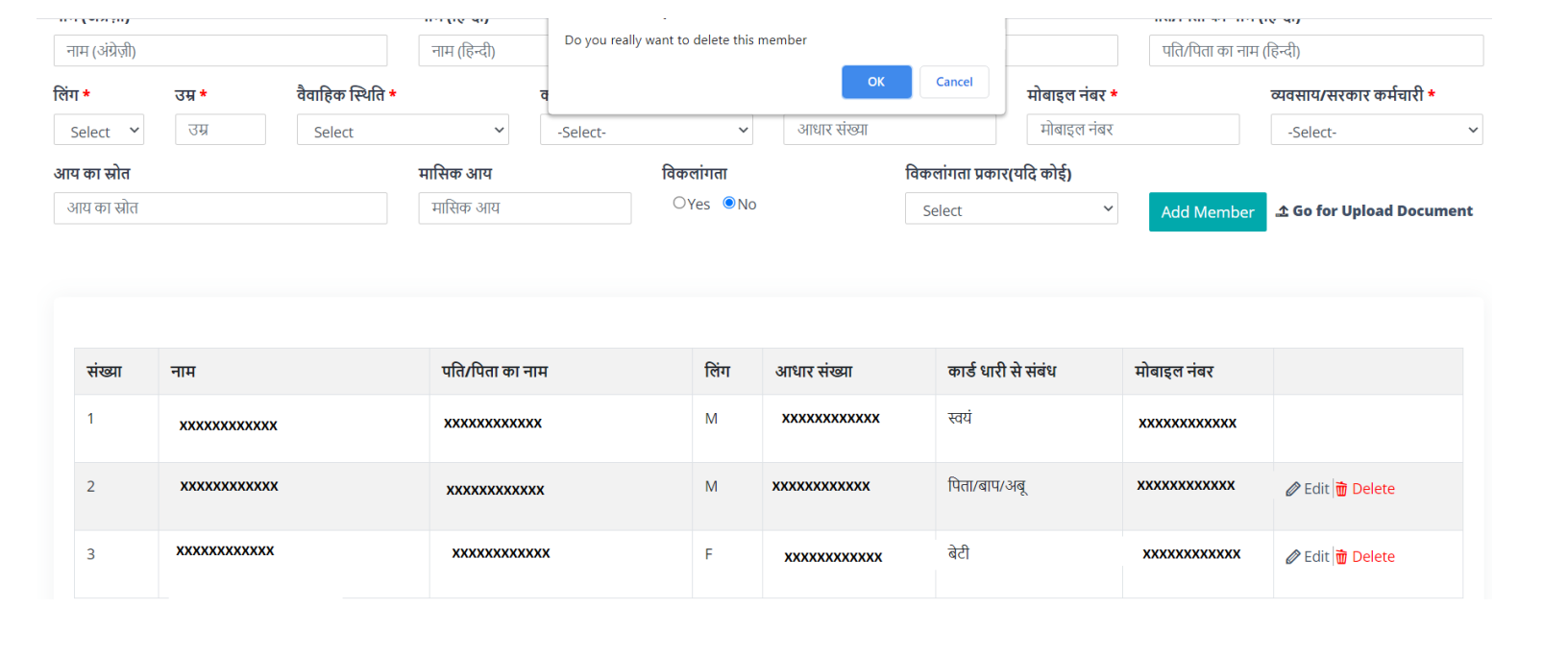Select No radio button for विकलांगता

(729, 204)
